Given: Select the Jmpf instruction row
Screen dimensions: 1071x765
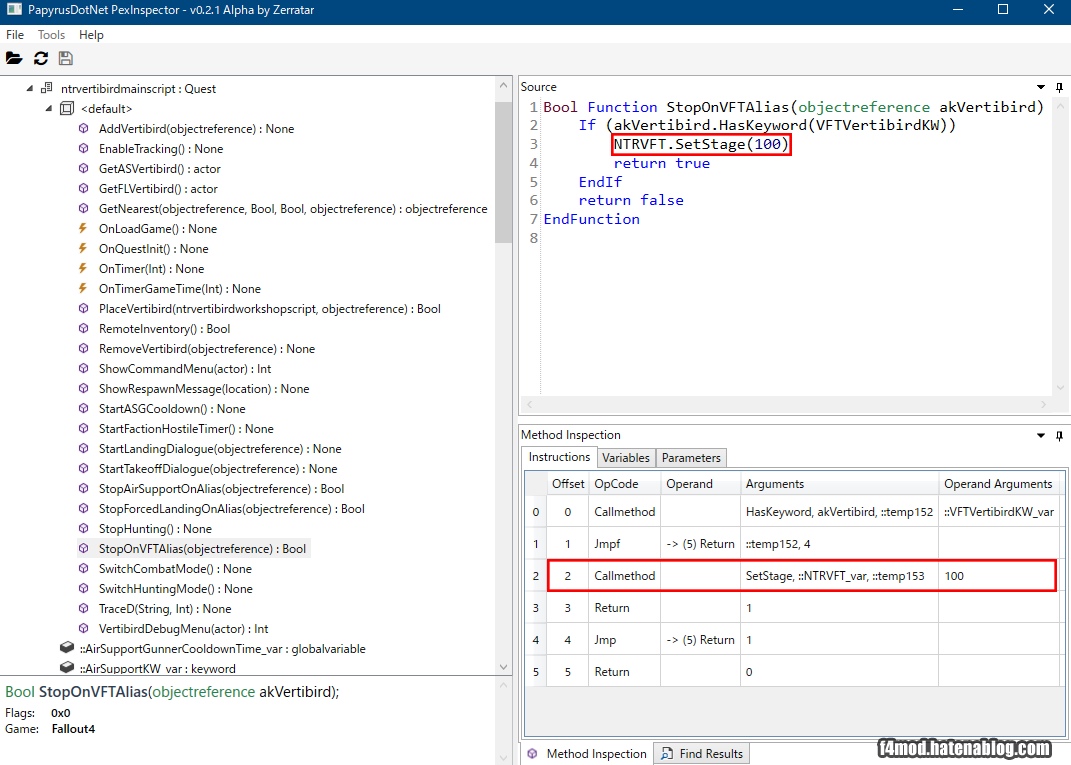Looking at the screenshot, I should pos(792,544).
